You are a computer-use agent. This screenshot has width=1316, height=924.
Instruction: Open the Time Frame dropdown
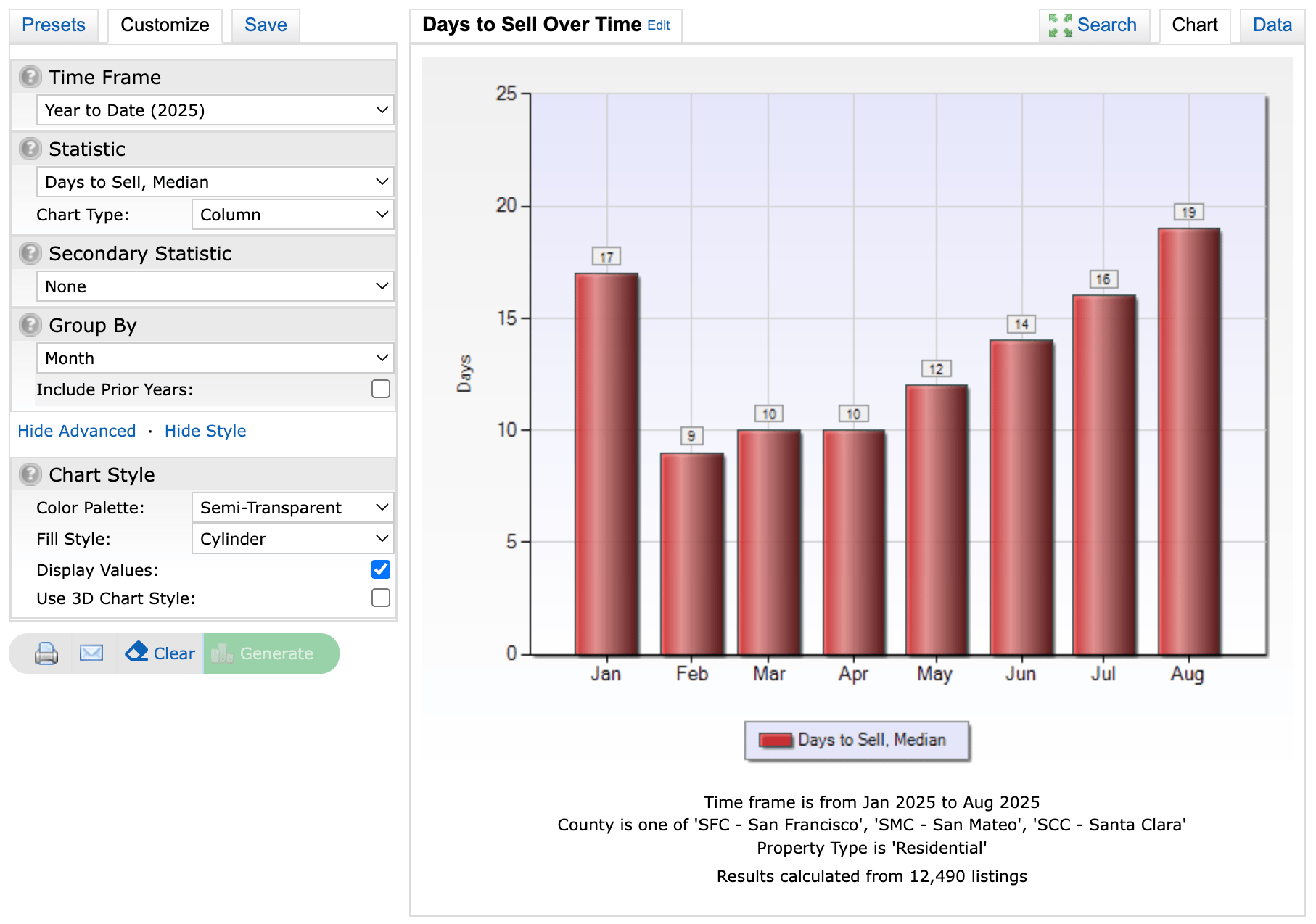coord(215,110)
